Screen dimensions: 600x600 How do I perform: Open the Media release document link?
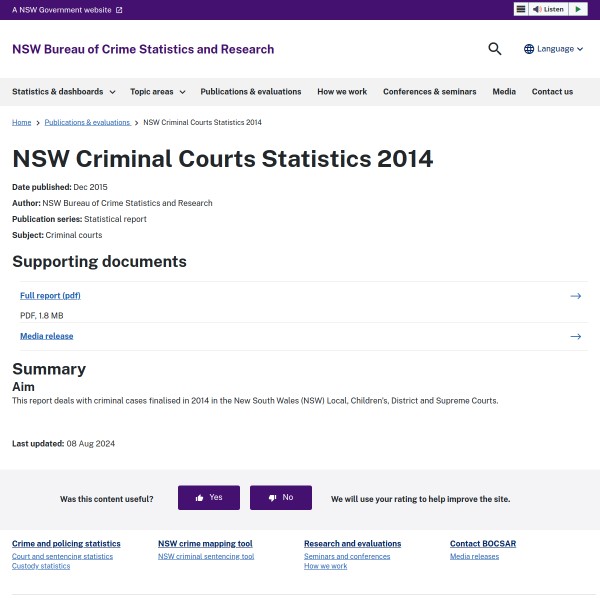(46, 336)
